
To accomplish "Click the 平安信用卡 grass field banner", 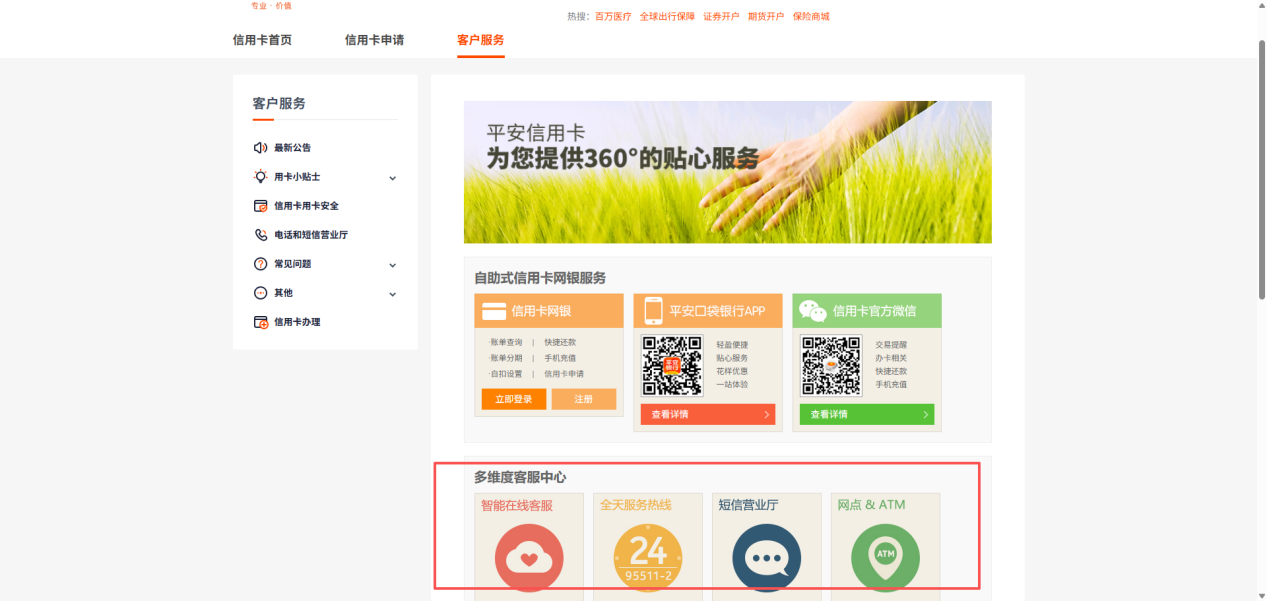I will point(728,172).
